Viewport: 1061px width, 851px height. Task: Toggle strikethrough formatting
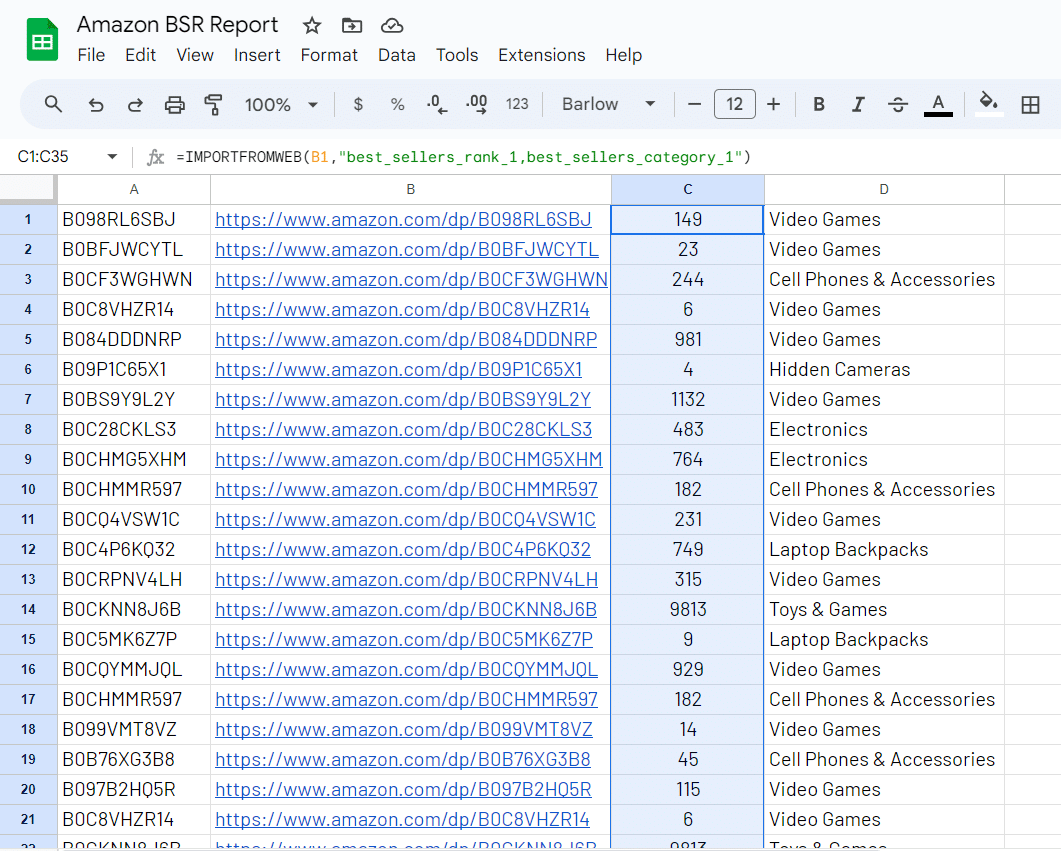(x=898, y=104)
